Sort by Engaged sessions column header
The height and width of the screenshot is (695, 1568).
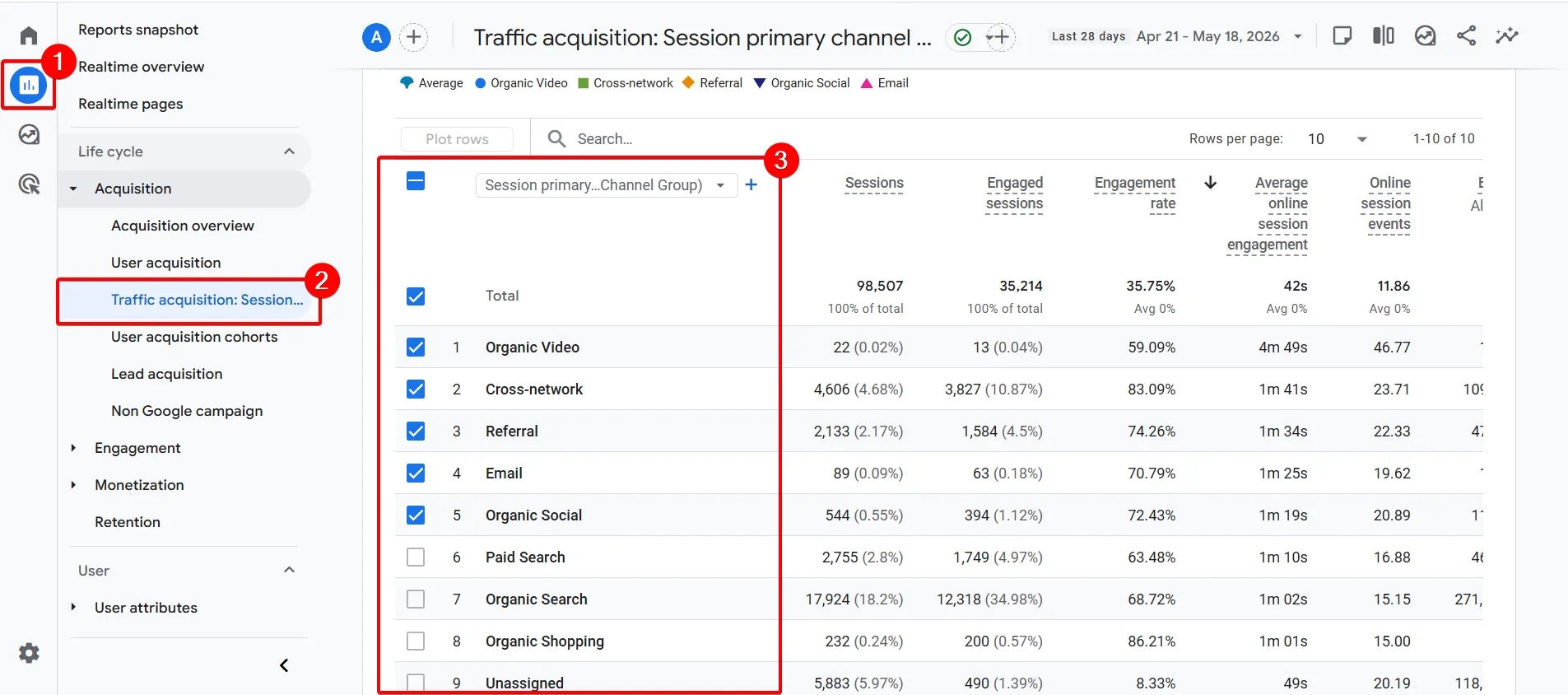[x=1014, y=194]
